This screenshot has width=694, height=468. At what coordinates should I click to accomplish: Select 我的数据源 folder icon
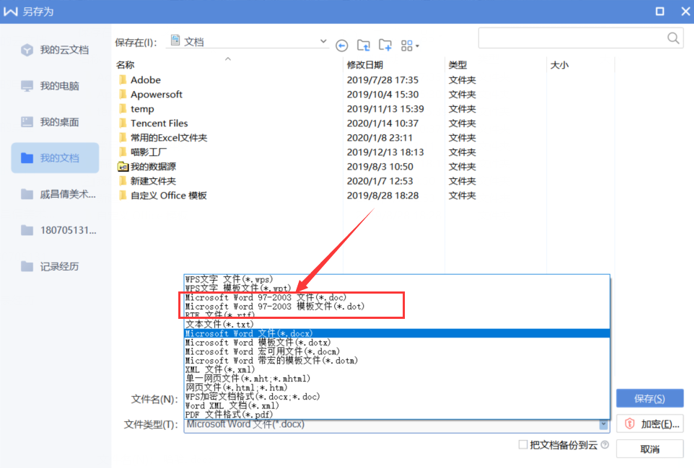point(123,166)
